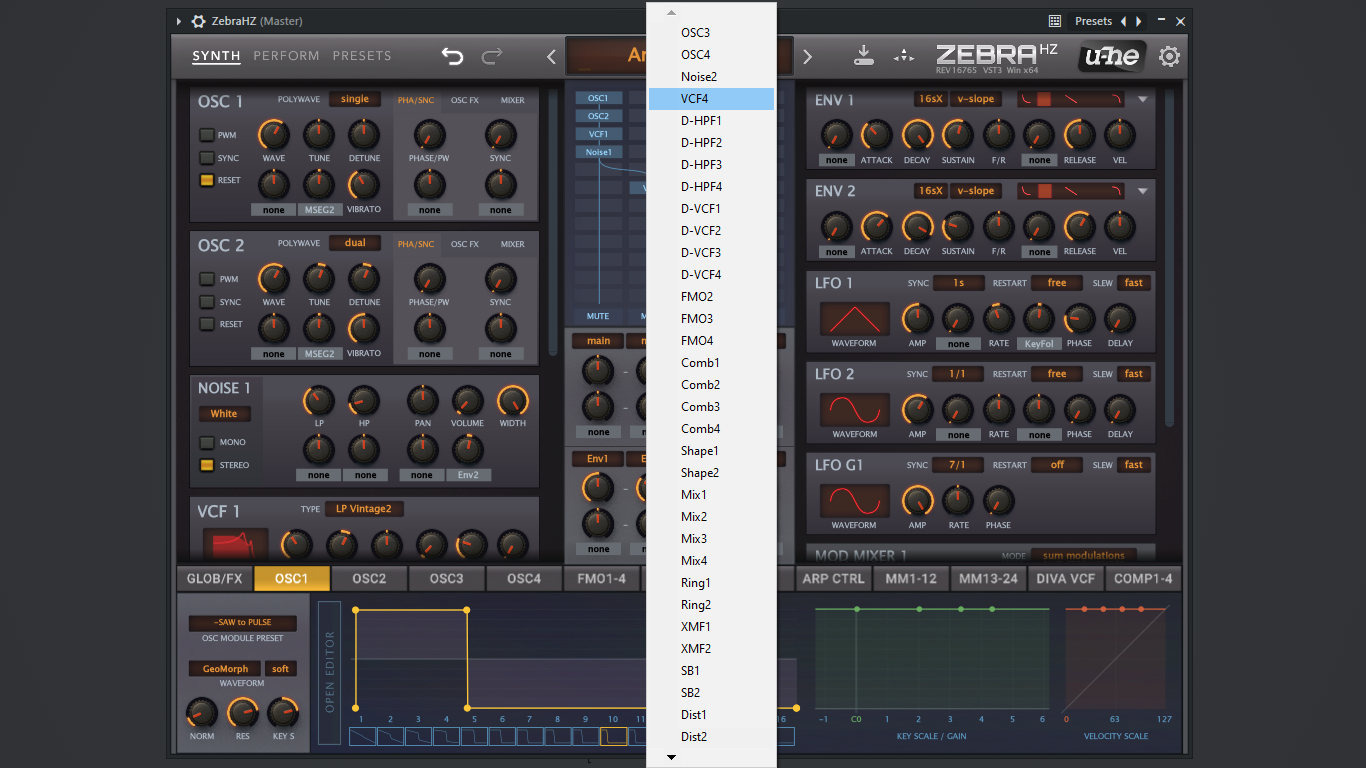Click the save preset icon
The width and height of the screenshot is (1366, 768).
click(x=864, y=56)
